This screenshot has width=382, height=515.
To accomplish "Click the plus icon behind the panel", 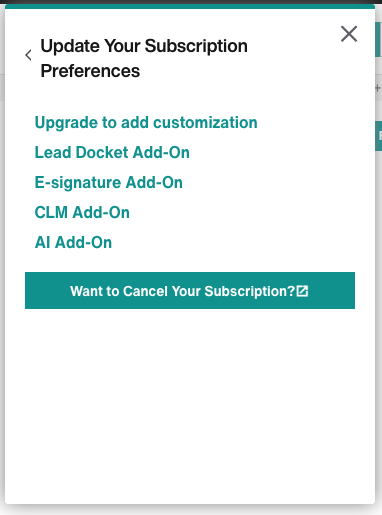I will (x=378, y=88).
